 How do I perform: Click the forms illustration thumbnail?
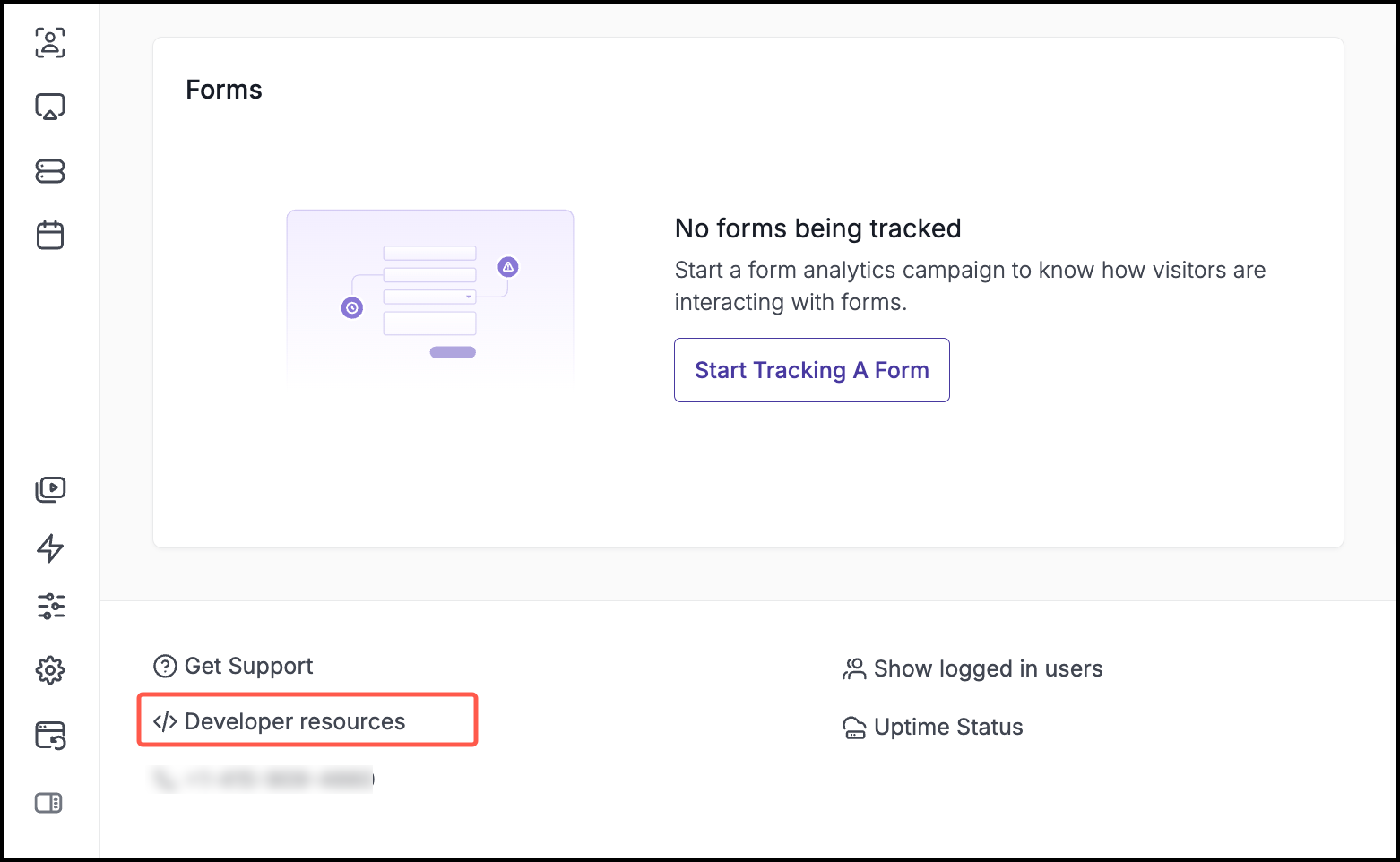[430, 299]
